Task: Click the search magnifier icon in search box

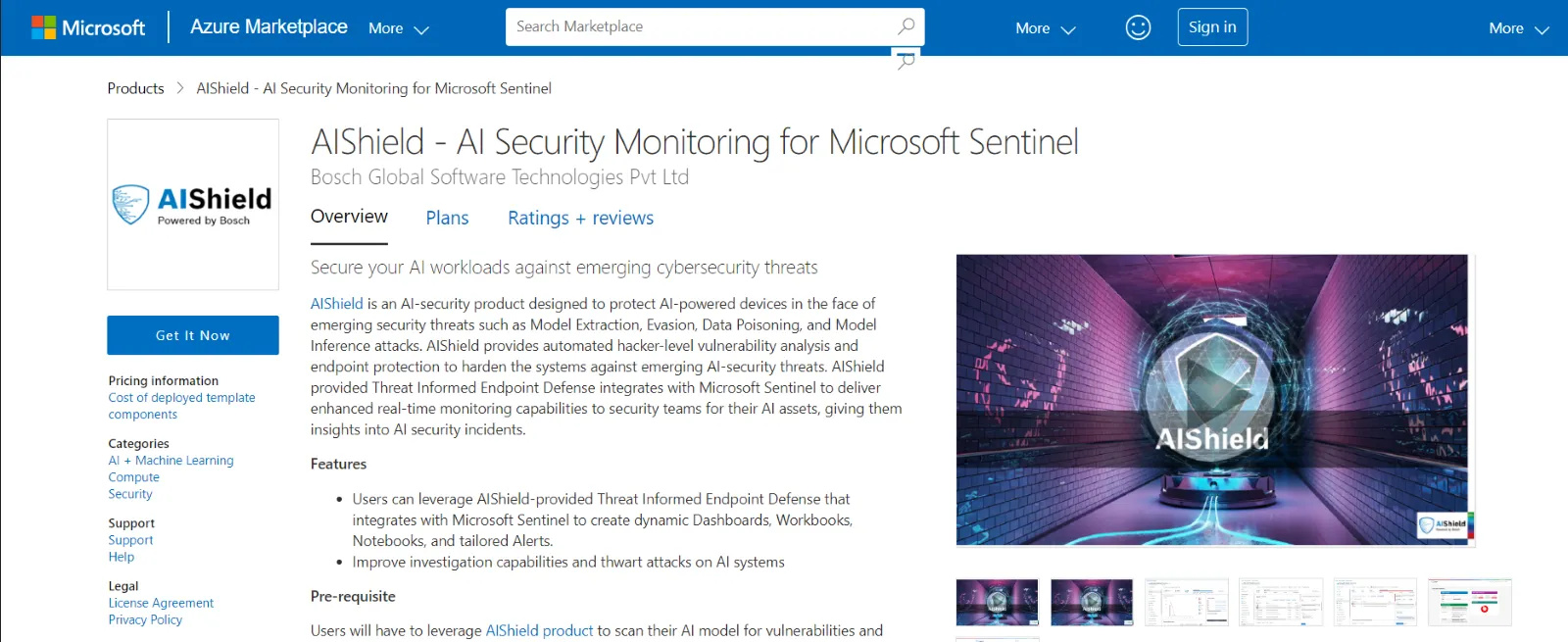Action: click(x=906, y=26)
